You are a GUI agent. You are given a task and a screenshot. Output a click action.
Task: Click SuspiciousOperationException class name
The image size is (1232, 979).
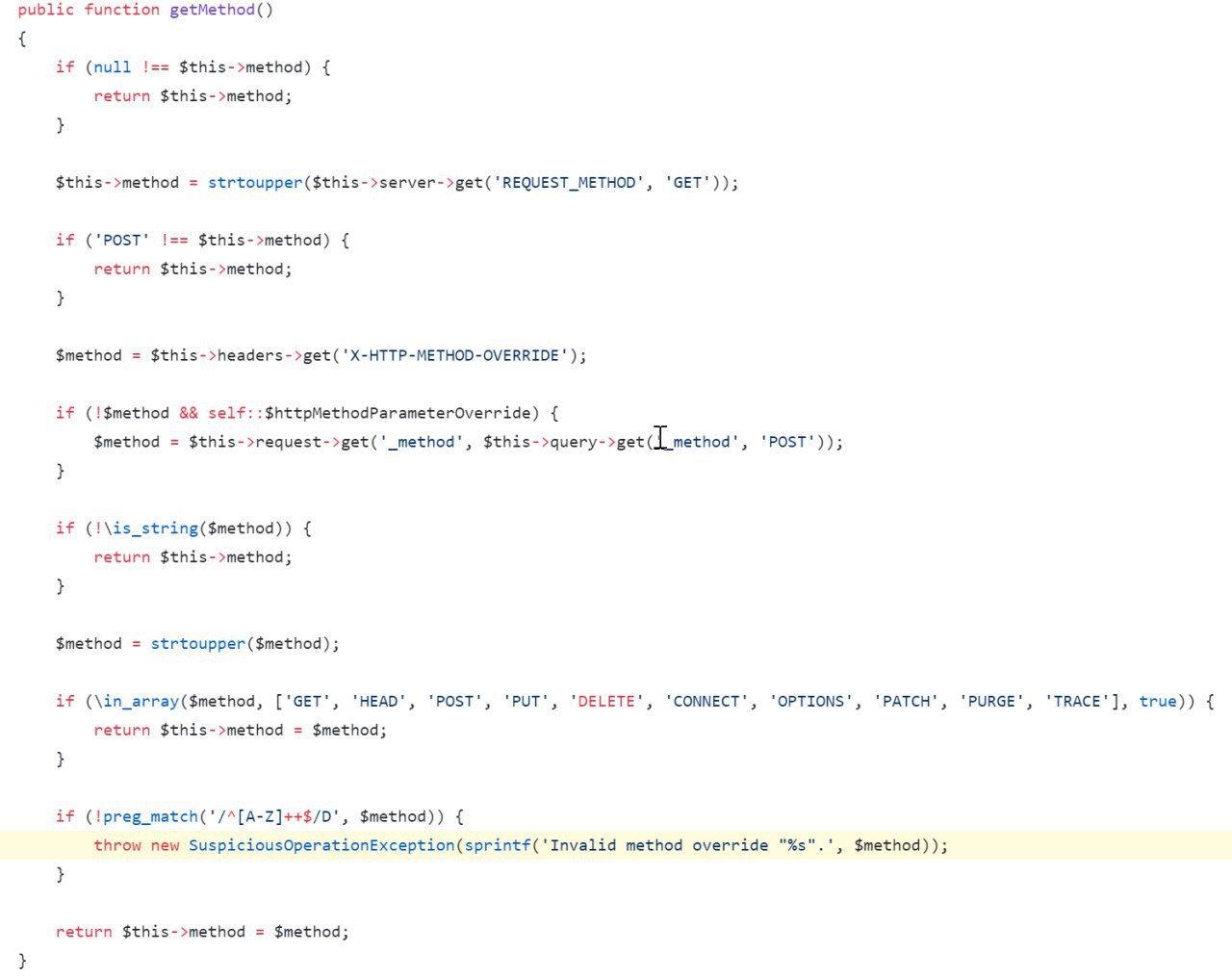click(321, 846)
